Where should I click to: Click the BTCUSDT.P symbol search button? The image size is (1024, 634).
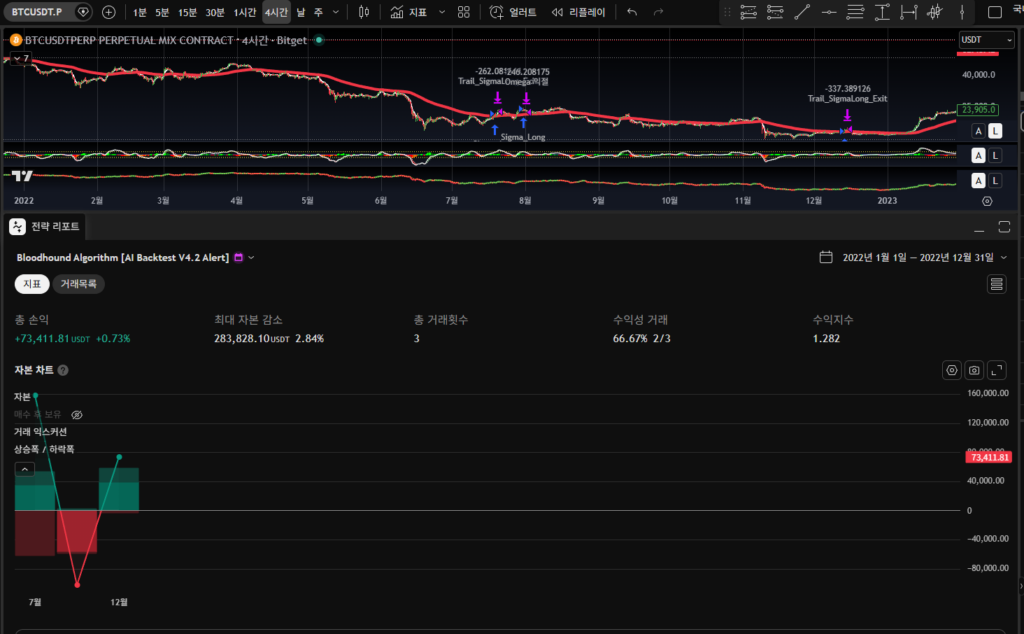coord(39,12)
